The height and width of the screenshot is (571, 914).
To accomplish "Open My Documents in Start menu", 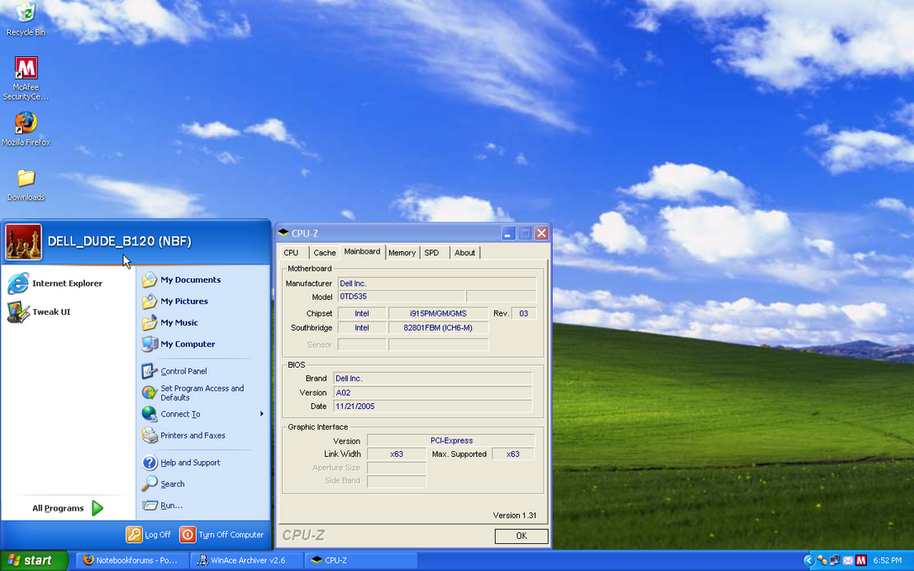I will coord(181,280).
